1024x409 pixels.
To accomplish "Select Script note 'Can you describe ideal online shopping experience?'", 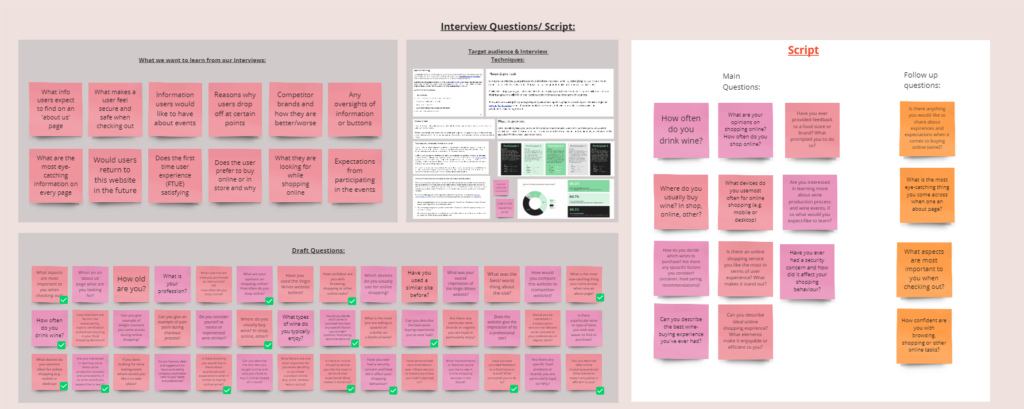I will point(745,331).
